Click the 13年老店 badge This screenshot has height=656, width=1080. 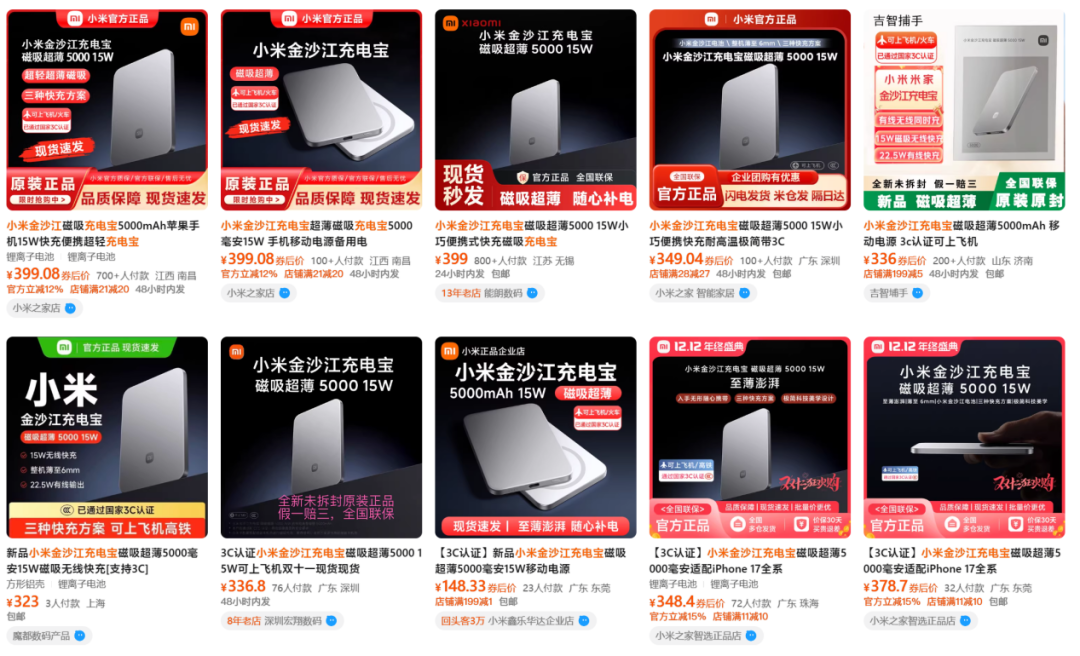(461, 293)
